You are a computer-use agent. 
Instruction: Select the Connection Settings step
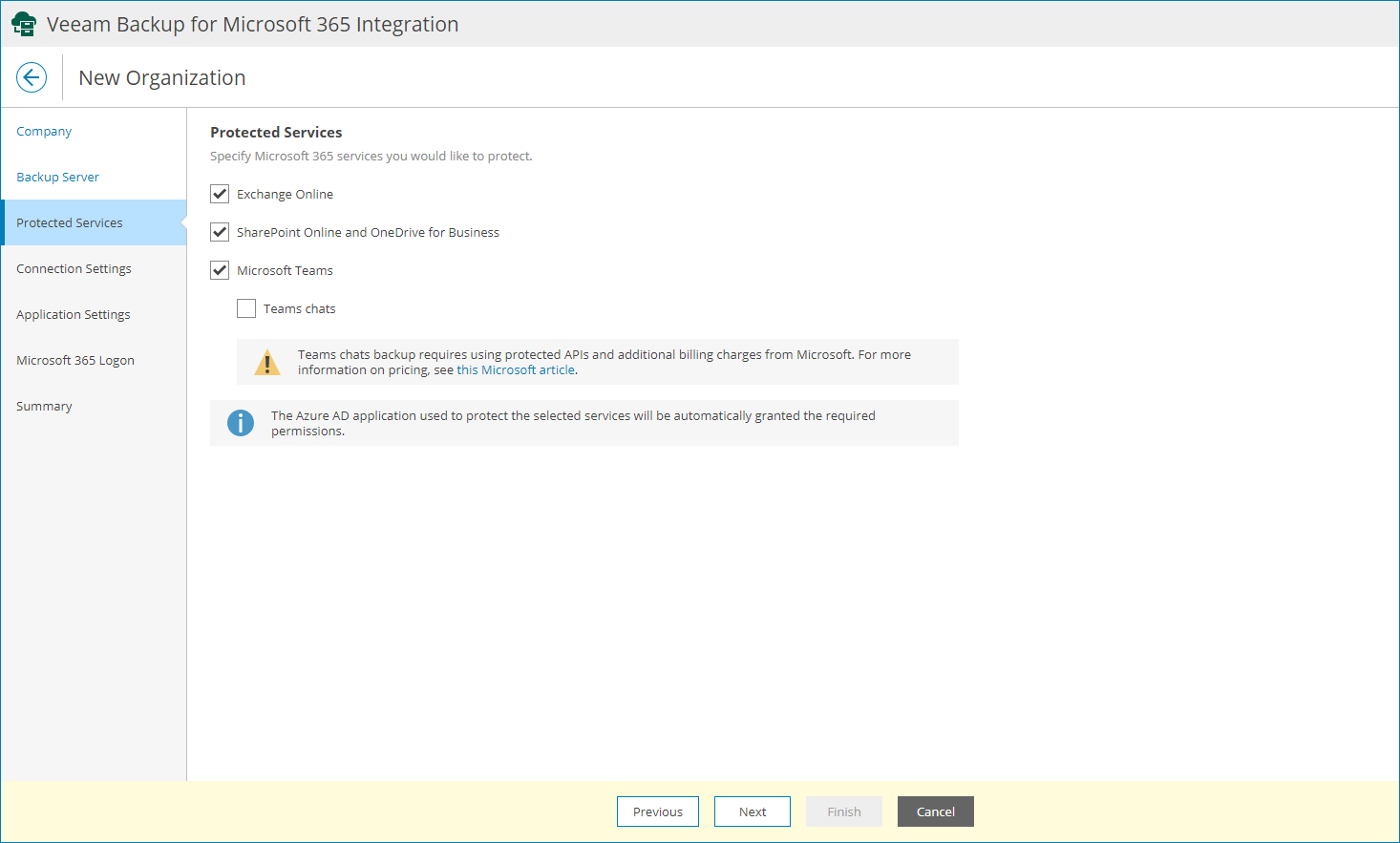click(74, 268)
